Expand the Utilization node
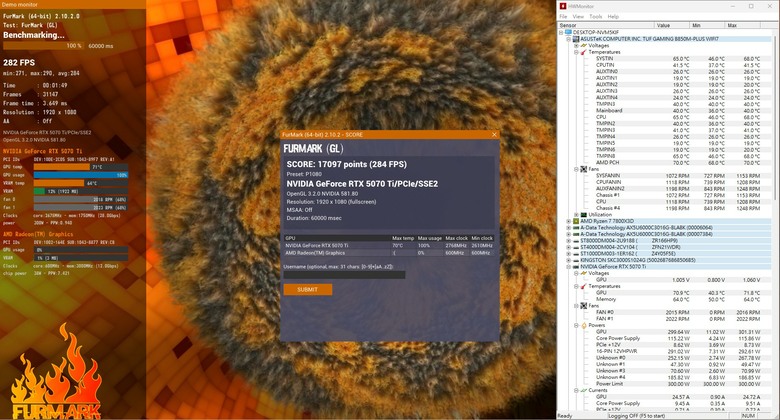780x420 pixels. coord(576,214)
